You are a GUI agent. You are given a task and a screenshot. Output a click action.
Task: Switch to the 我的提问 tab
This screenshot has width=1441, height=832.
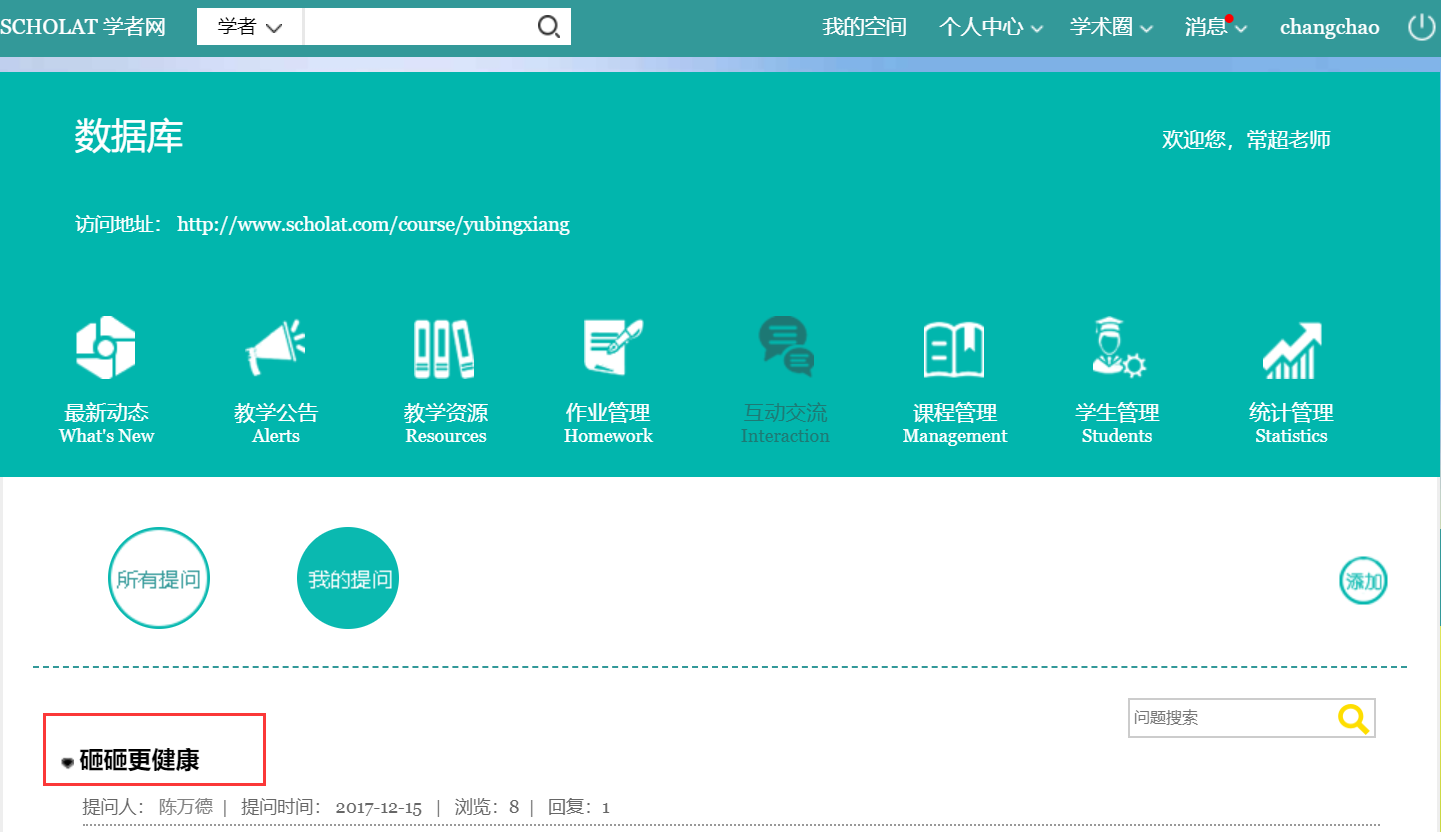pos(348,579)
